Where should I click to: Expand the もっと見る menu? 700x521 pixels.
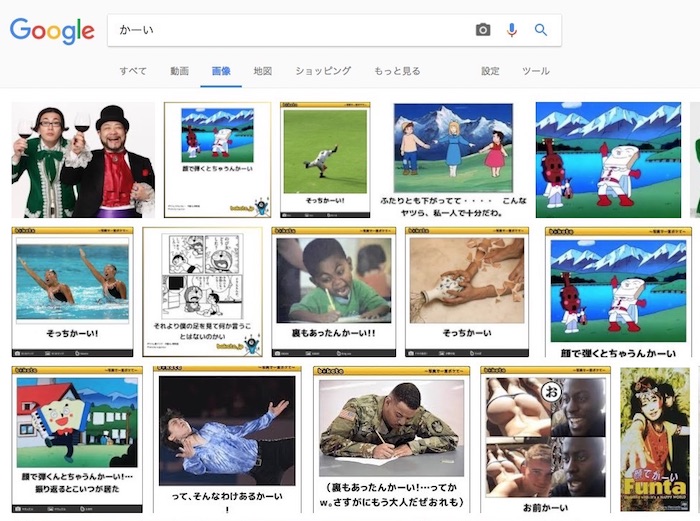[x=397, y=71]
